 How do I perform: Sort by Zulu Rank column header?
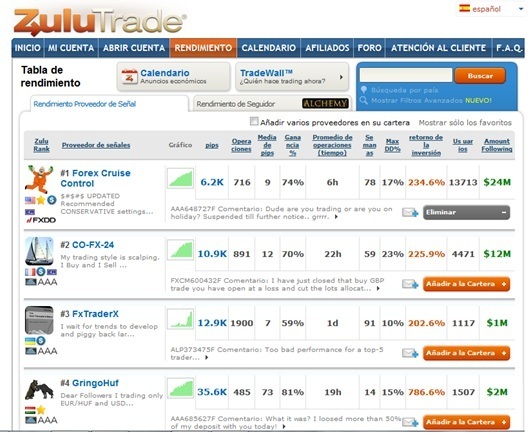pyautogui.click(x=41, y=145)
